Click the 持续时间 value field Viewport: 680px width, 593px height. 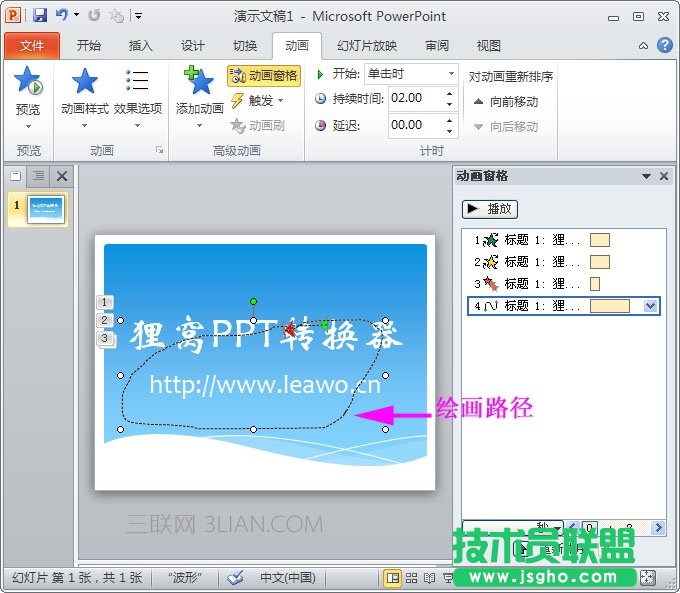pos(415,98)
